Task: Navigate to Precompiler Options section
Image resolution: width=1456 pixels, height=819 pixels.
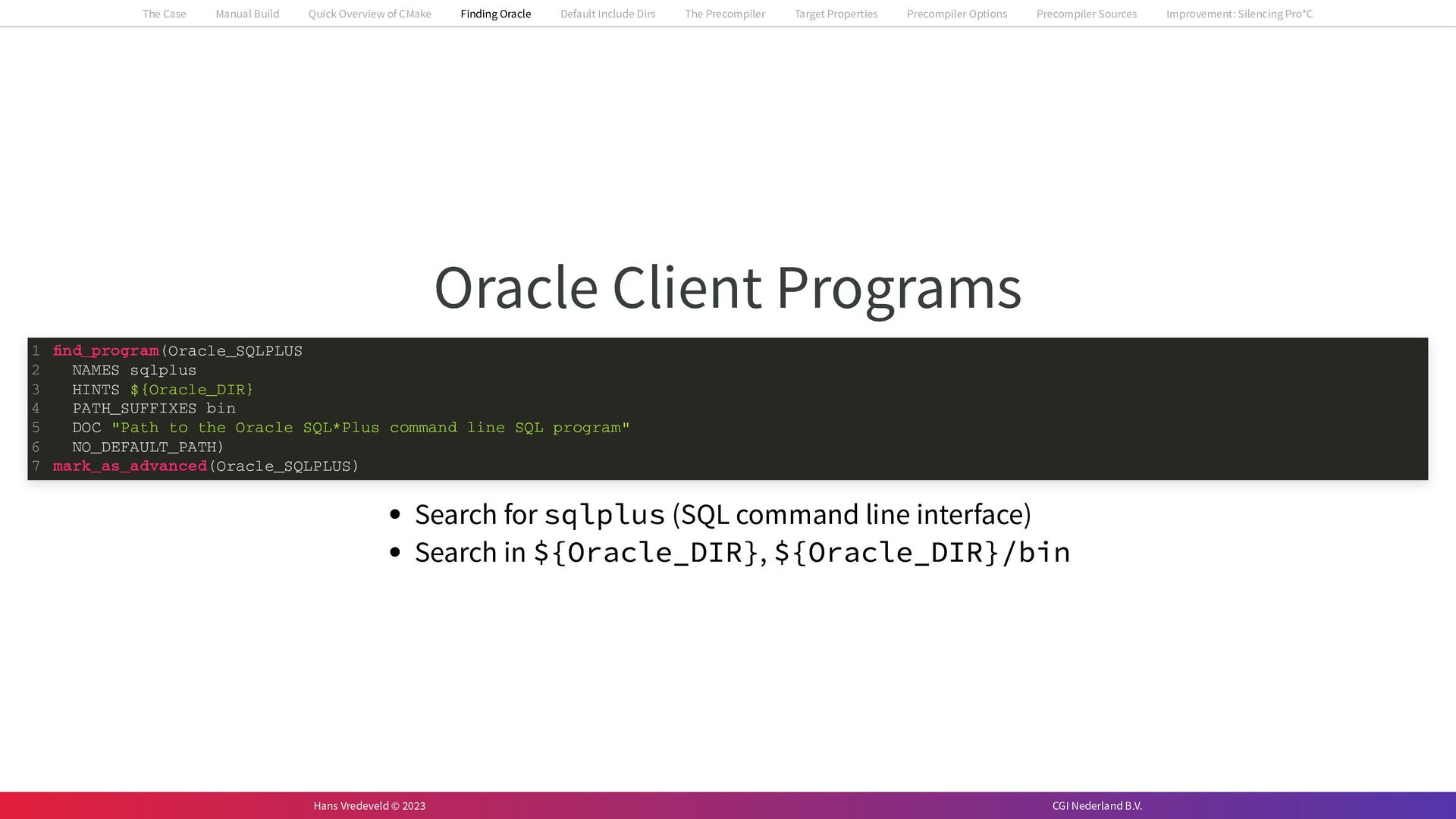Action: 956,14
